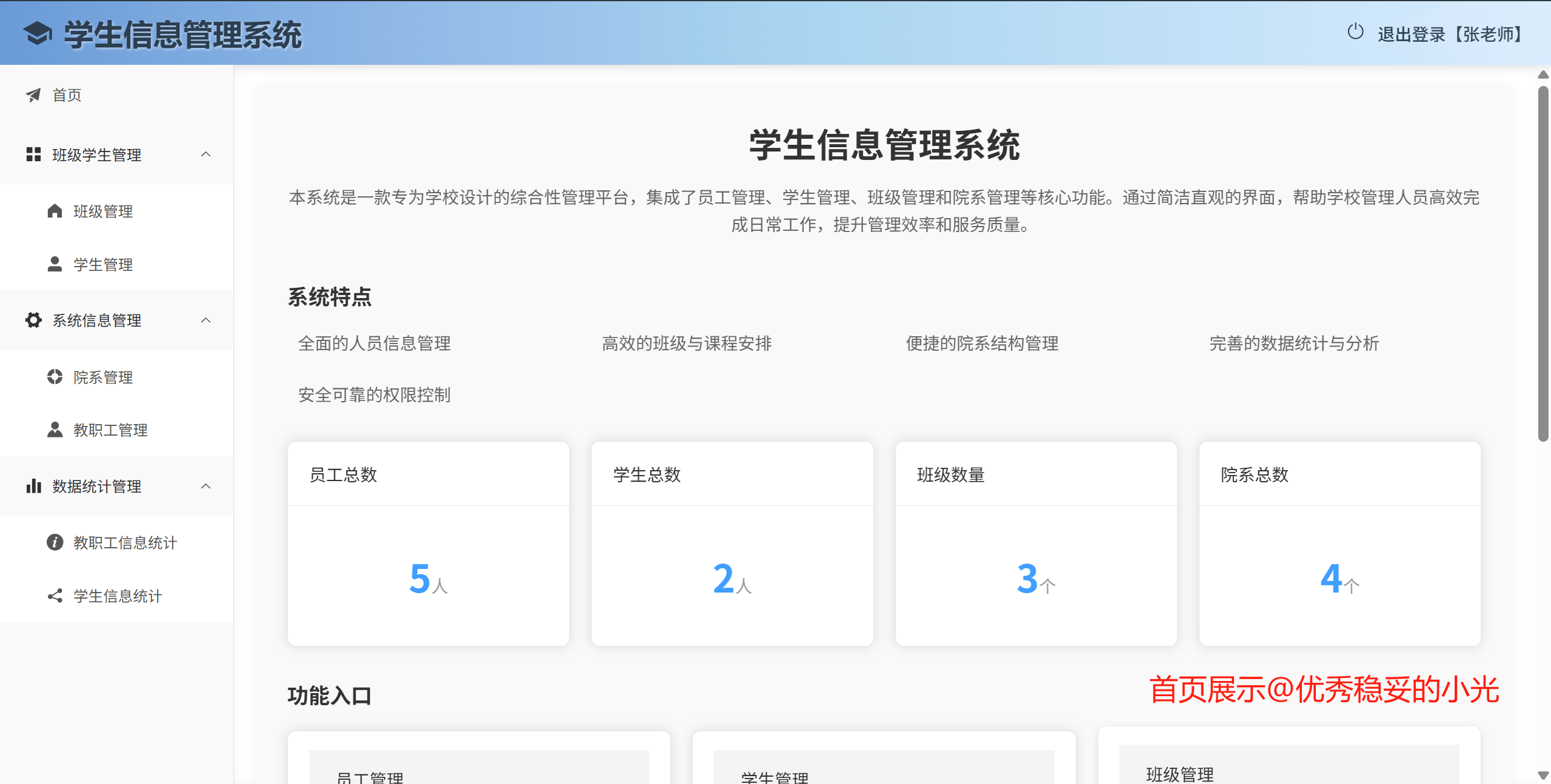
Task: Click the grid icon for 班级学生管理
Action: pyautogui.click(x=33, y=154)
